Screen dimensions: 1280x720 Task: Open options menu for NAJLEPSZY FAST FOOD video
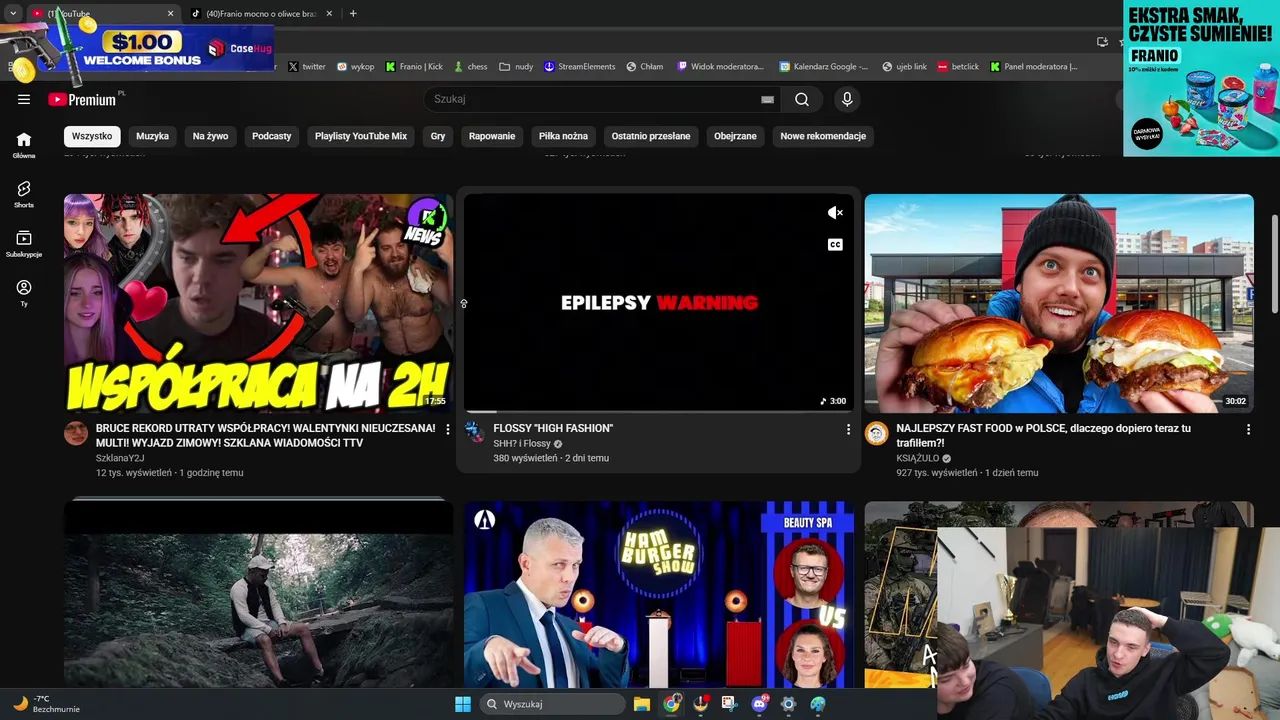coord(1248,429)
